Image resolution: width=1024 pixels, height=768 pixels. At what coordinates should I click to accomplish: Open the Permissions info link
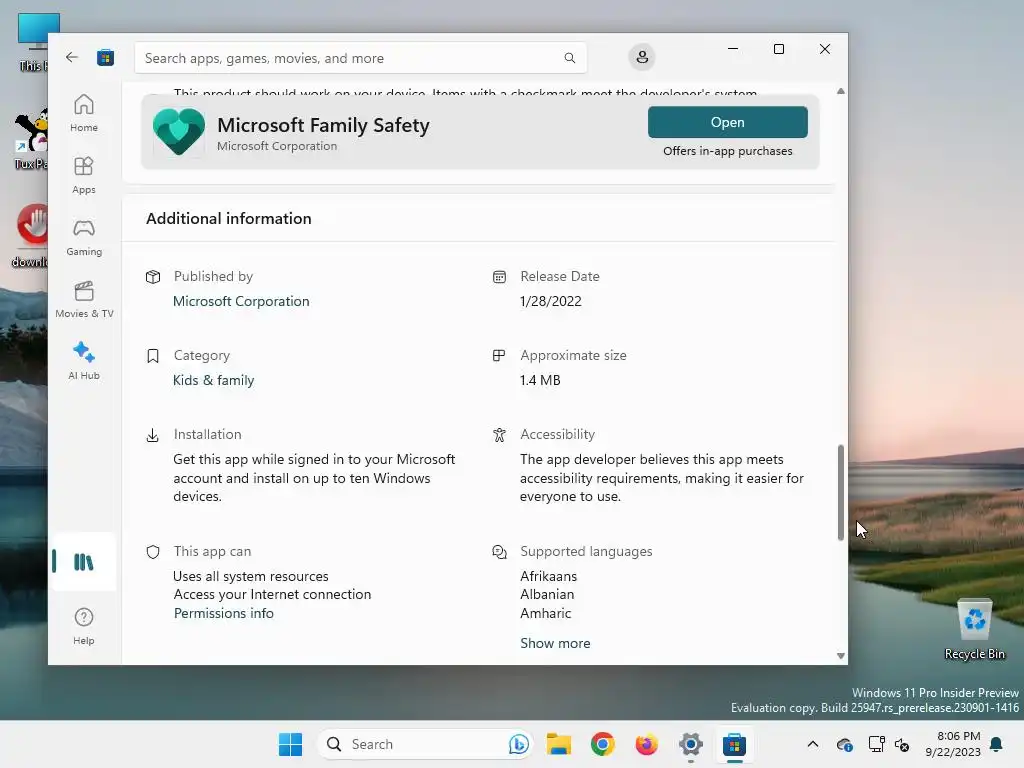[x=223, y=613]
